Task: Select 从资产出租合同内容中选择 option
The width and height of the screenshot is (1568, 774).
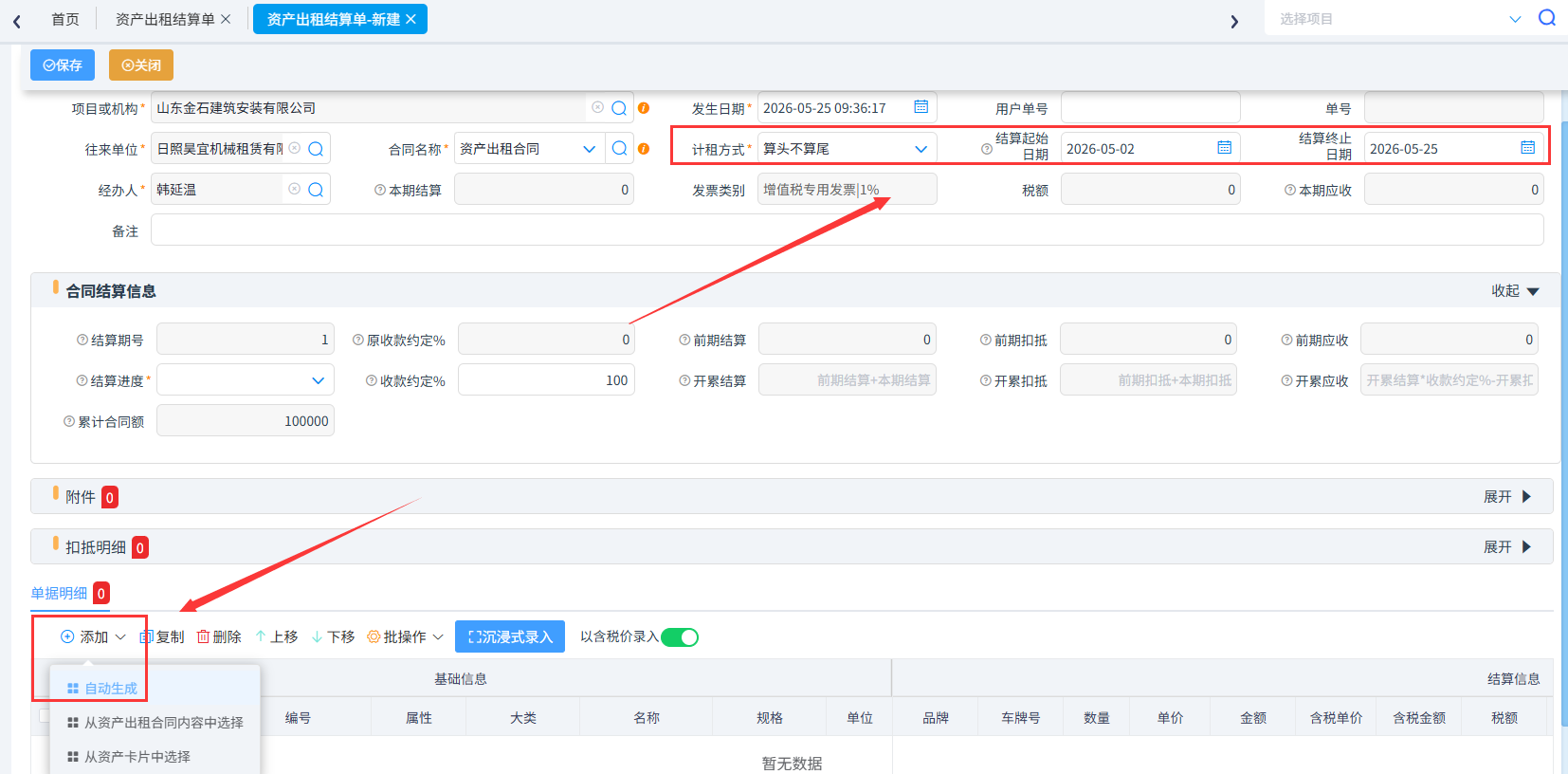Action: coord(155,723)
